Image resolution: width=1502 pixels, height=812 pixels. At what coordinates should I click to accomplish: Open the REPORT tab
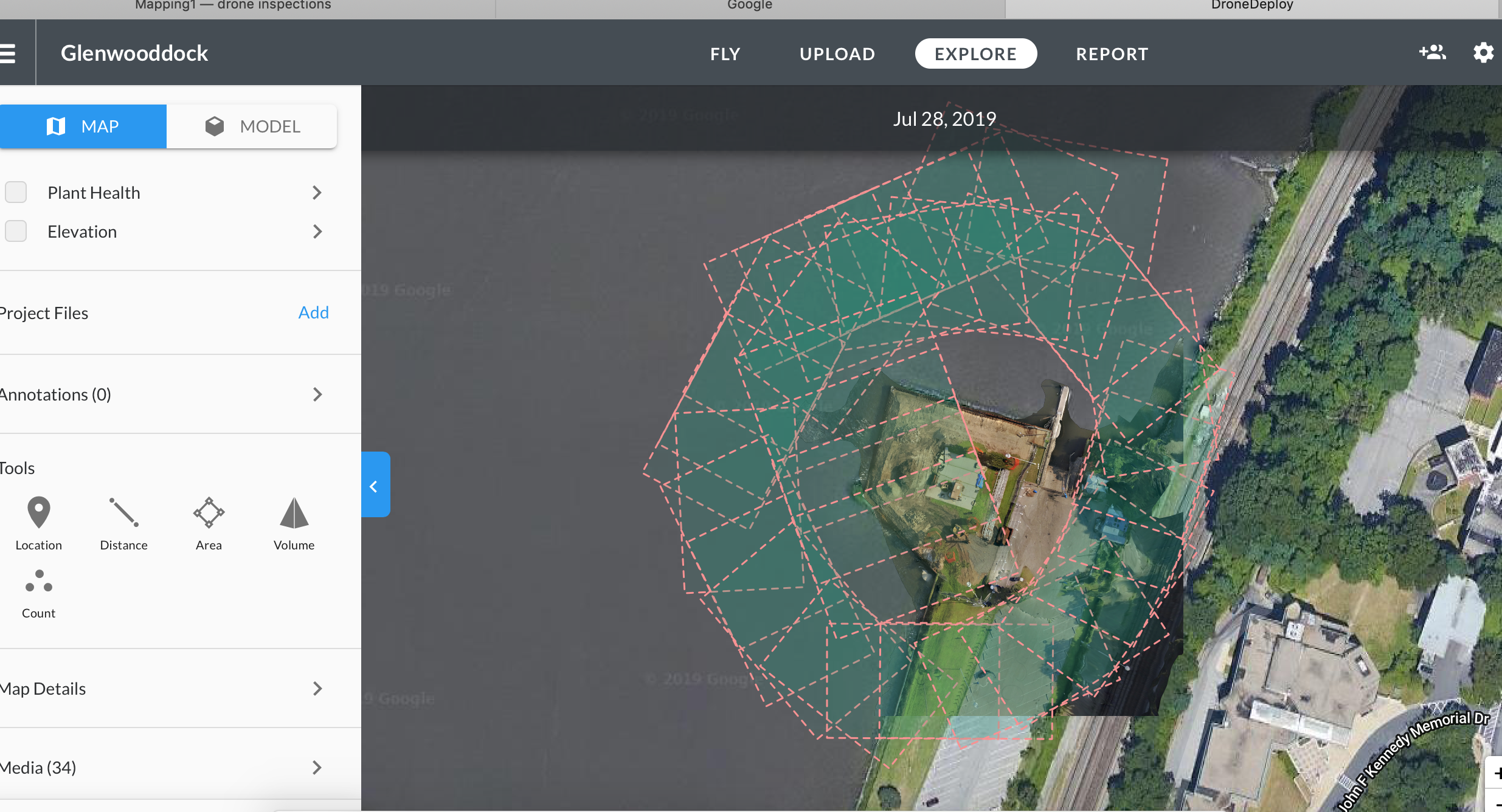click(1112, 53)
